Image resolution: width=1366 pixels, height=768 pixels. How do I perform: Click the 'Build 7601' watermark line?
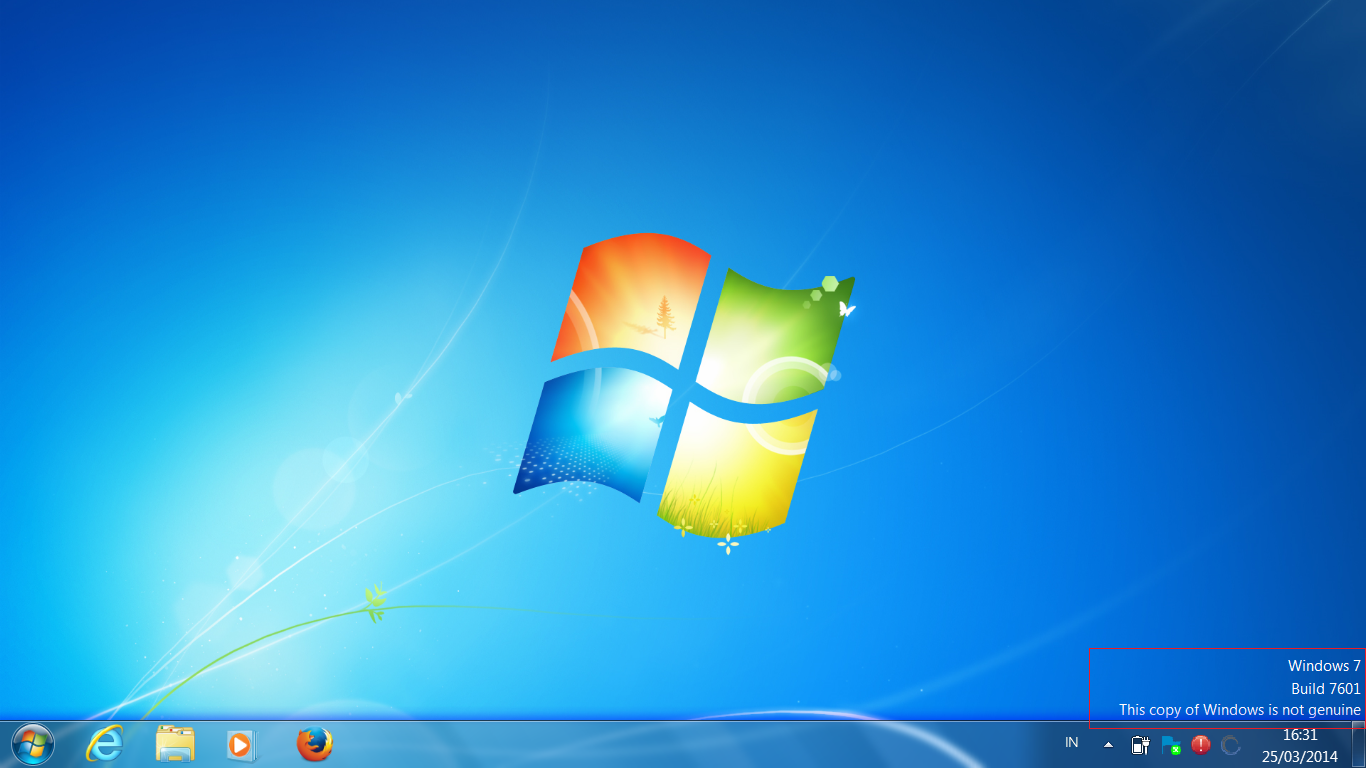[x=1328, y=688]
